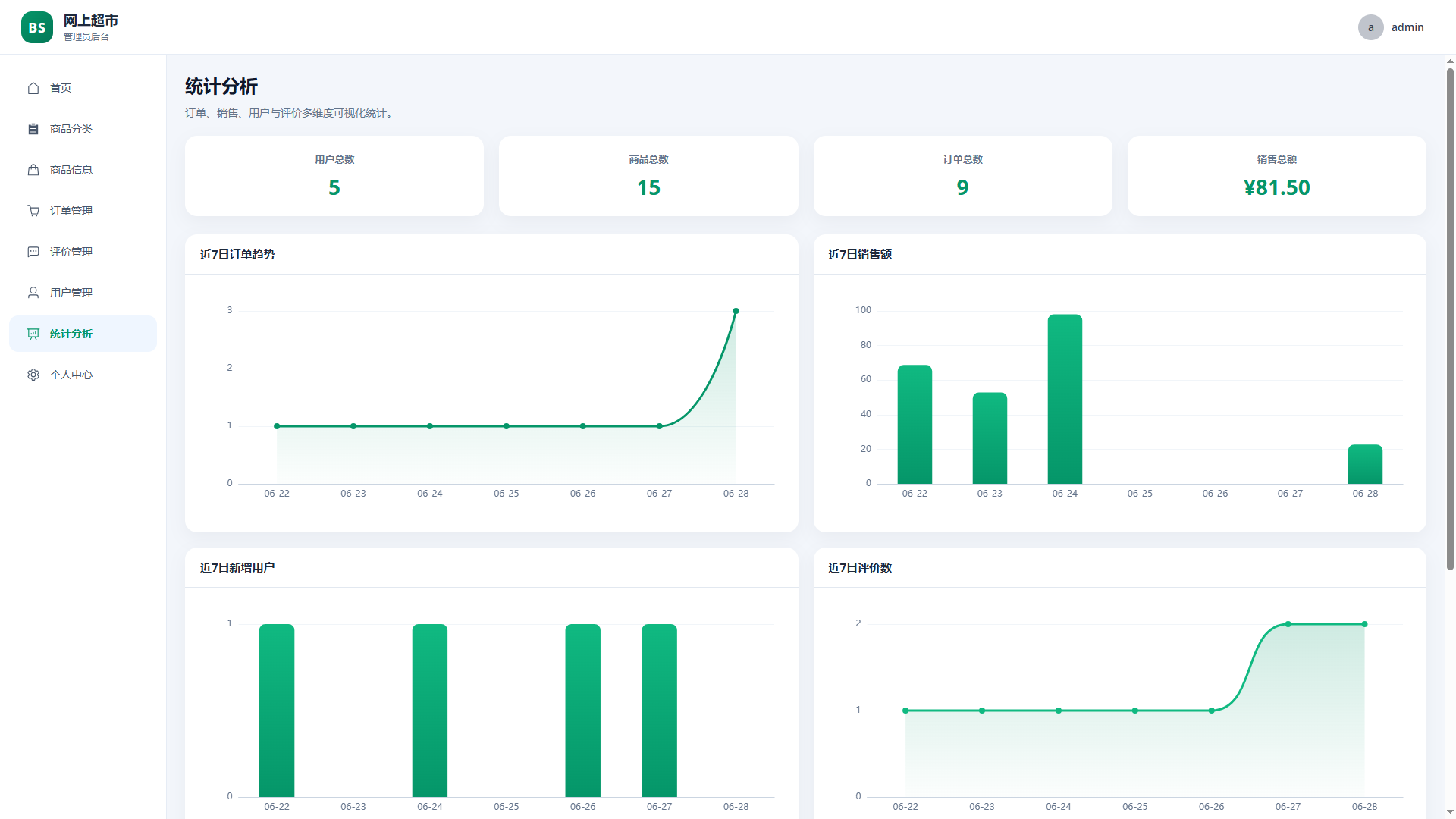Click the vertical page scrollbar thumb
Image resolution: width=1456 pixels, height=819 pixels.
1450,318
